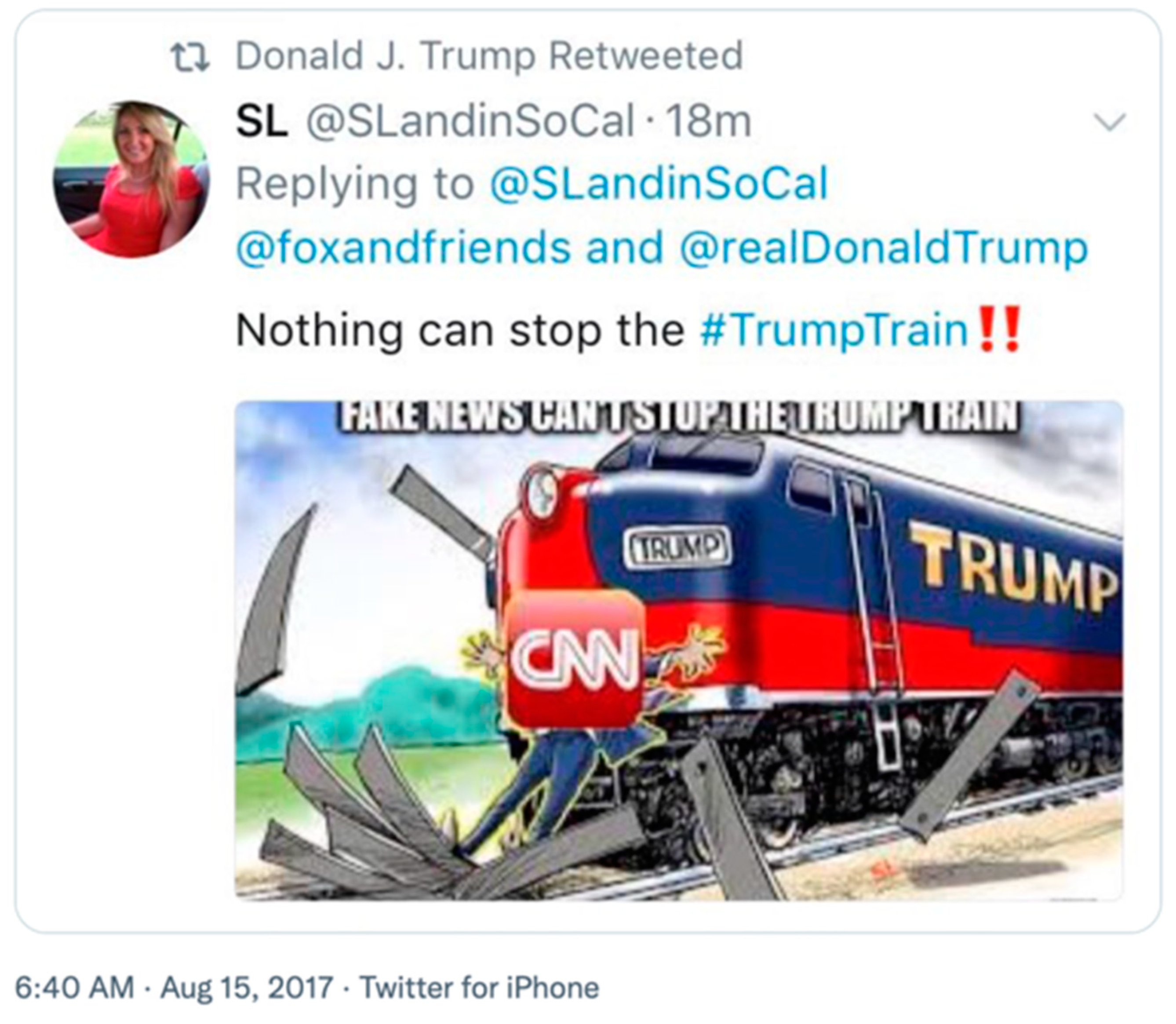The height and width of the screenshot is (1024, 1176).
Task: Open the "Twitter for iPhone" source link
Action: pos(479,988)
